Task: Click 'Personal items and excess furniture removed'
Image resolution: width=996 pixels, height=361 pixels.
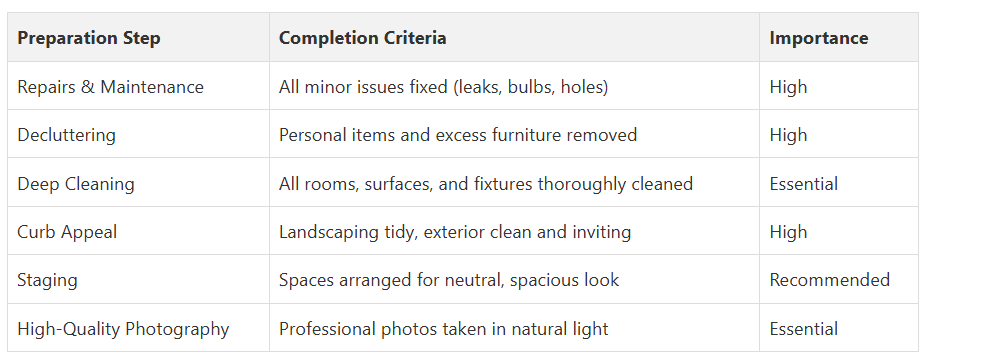Action: click(x=458, y=135)
